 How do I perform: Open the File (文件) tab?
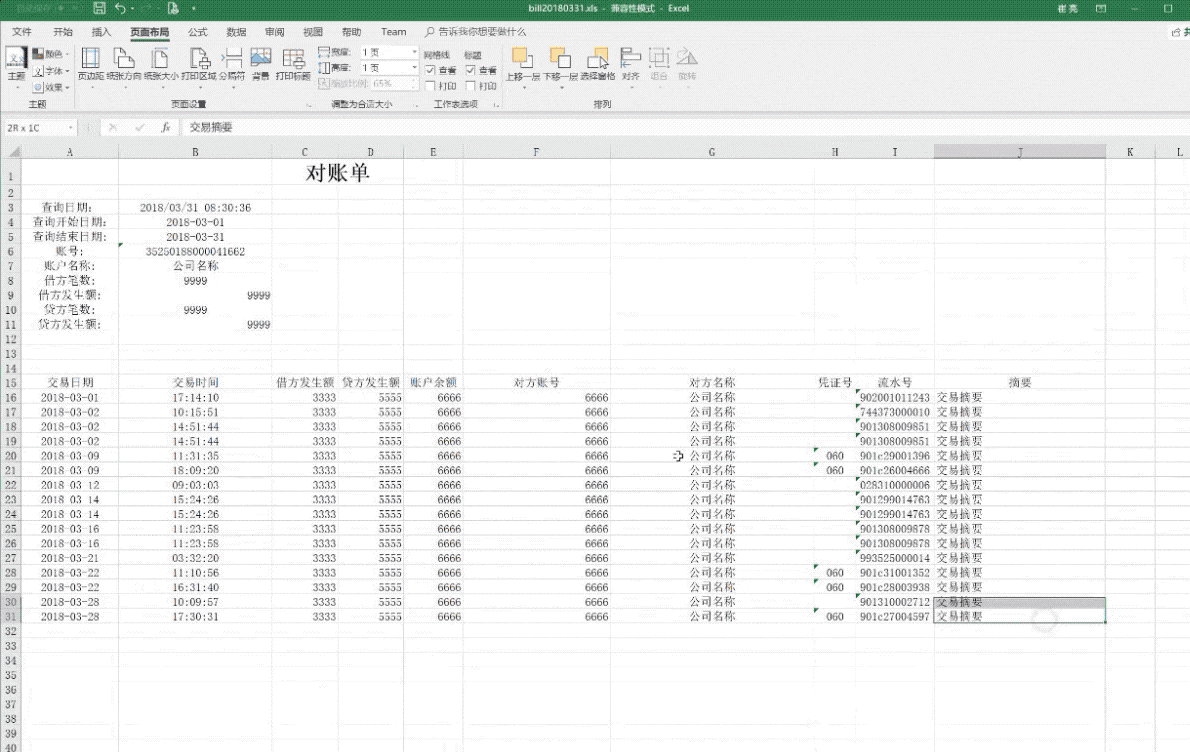[x=22, y=32]
